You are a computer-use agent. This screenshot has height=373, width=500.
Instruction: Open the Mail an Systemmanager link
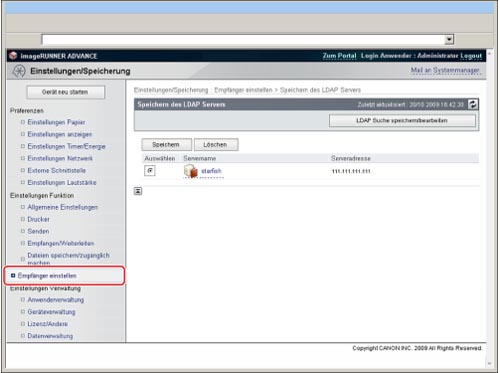(445, 70)
